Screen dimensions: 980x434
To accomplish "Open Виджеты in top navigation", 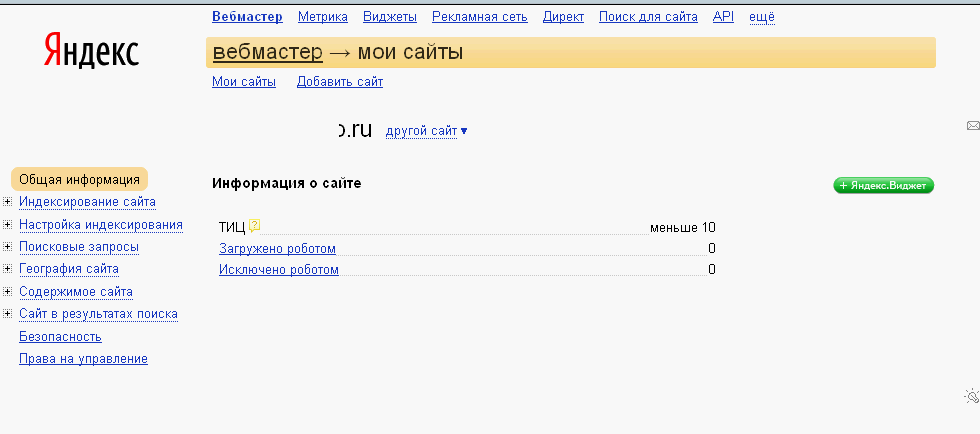I will (x=390, y=17).
